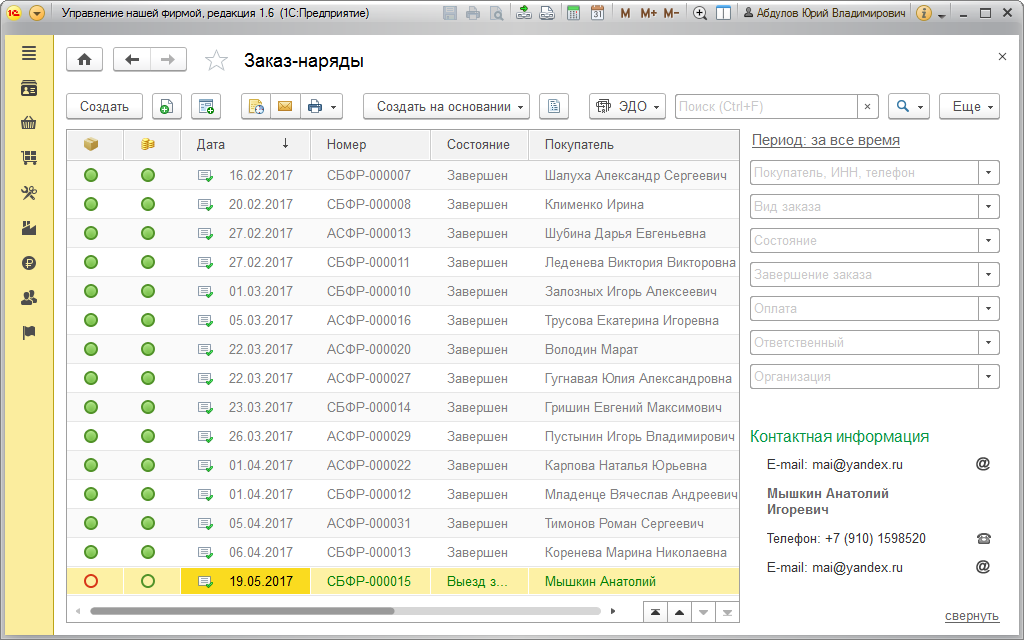Open the calendar in title bar
Image resolution: width=1024 pixels, height=640 pixels.
pyautogui.click(x=597, y=13)
